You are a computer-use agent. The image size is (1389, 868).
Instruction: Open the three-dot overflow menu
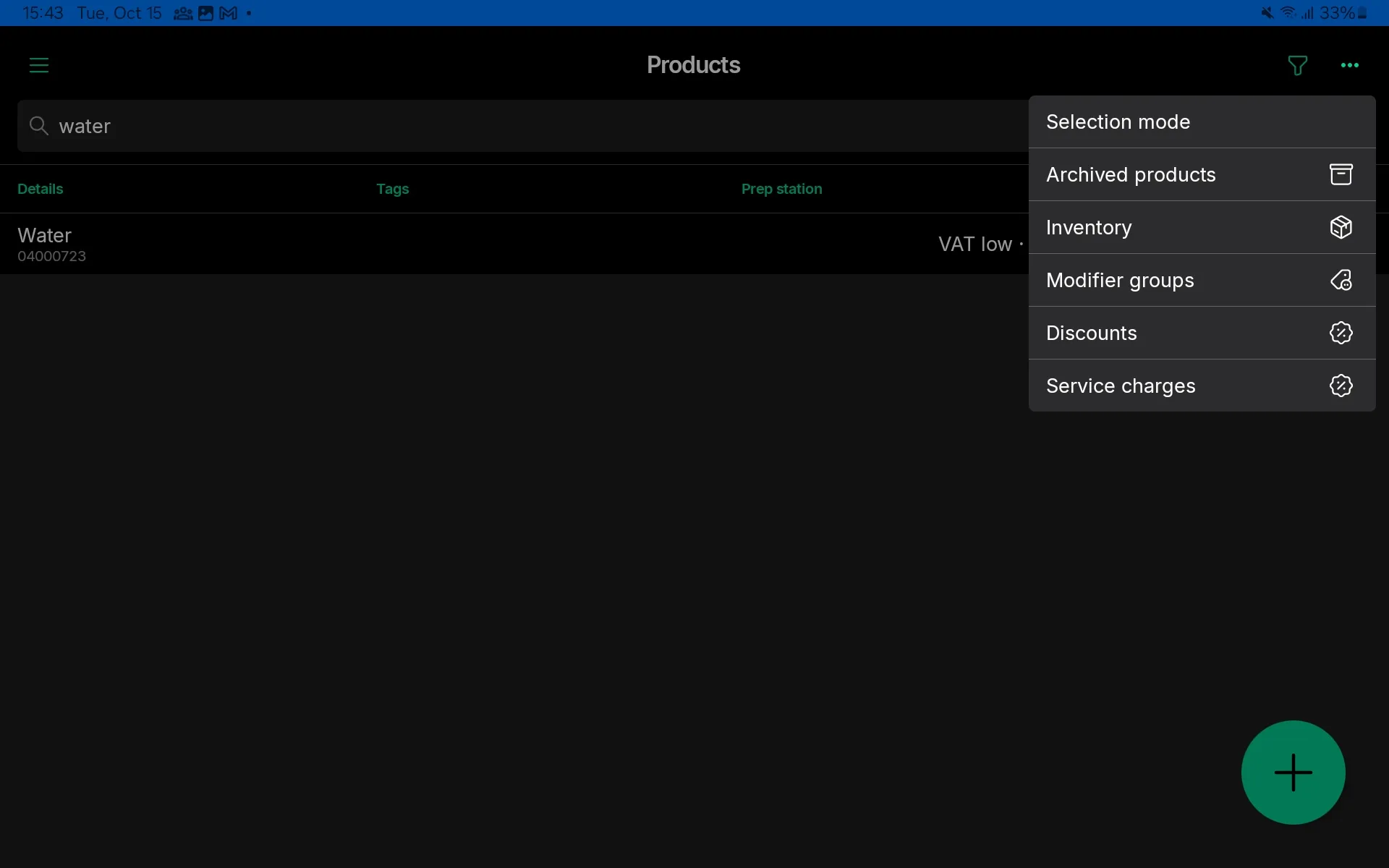[1350, 65]
